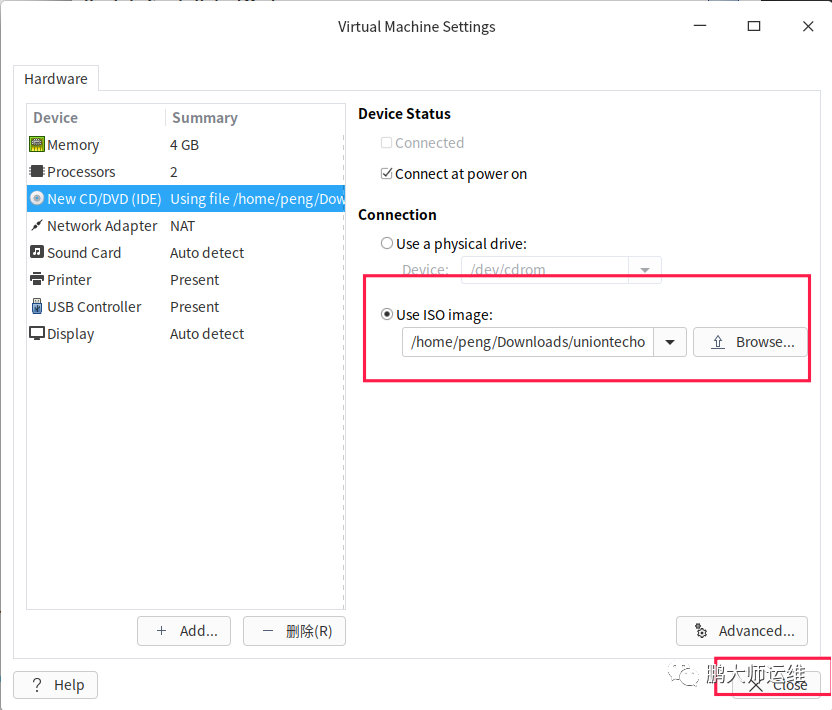Open the physical drive Device dropdown
This screenshot has width=832, height=710.
tap(645, 270)
